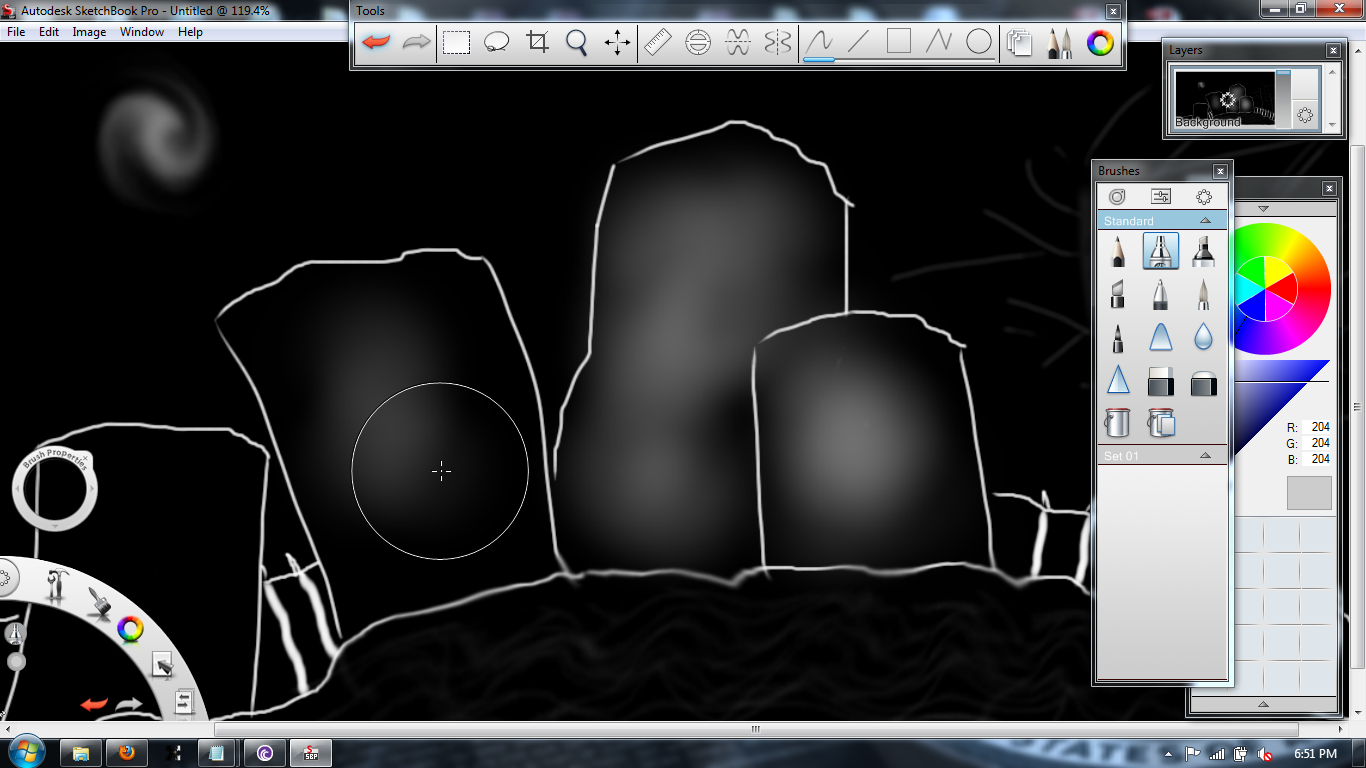Pick the Blur waterdrop brush
The width and height of the screenshot is (1366, 768).
(1203, 337)
